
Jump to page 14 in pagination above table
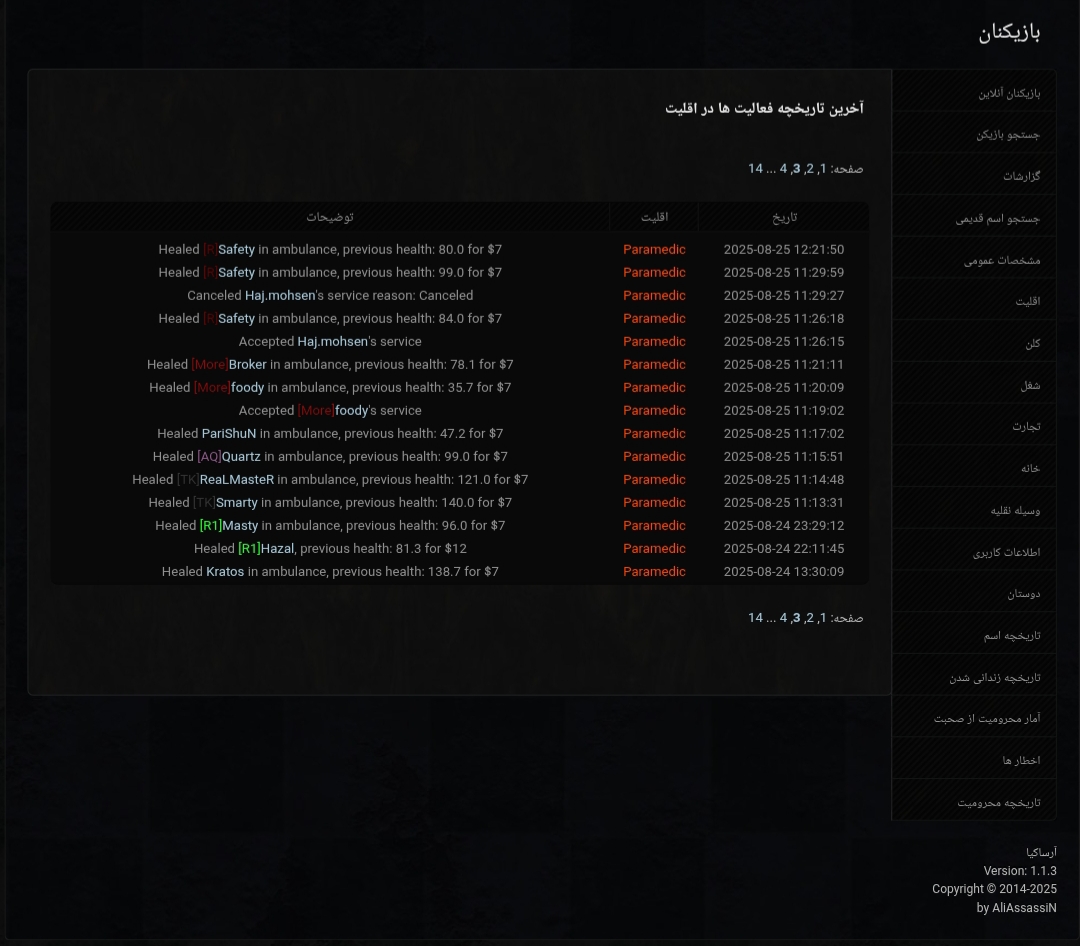[x=756, y=169]
